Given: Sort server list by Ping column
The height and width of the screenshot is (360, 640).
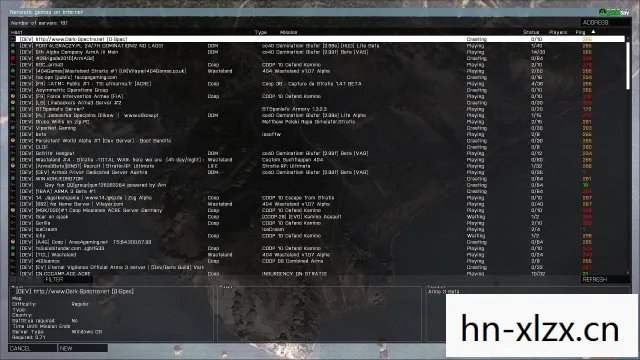Looking at the screenshot, I should [580, 32].
